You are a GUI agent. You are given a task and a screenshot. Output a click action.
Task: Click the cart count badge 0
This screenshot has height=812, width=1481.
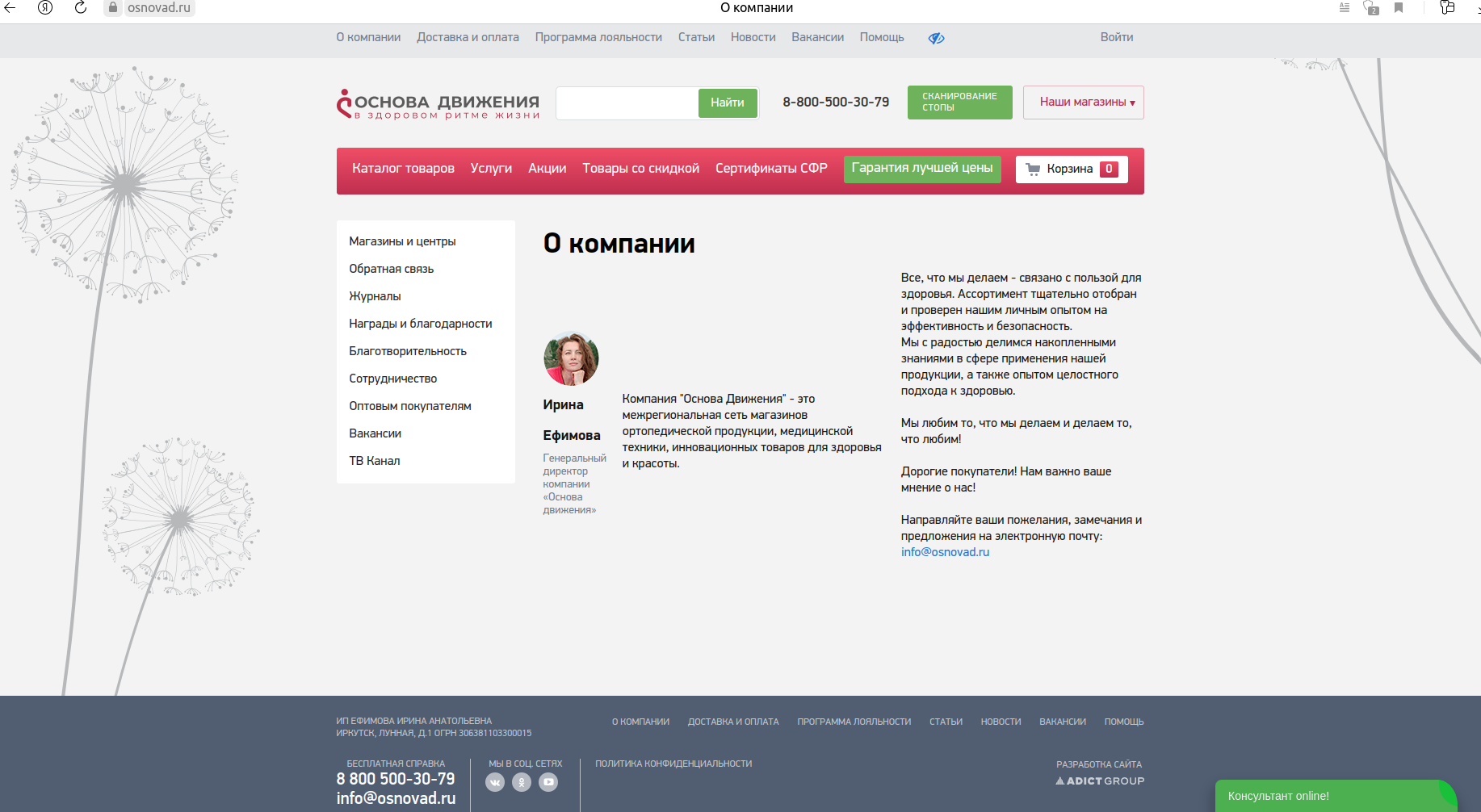point(1109,170)
